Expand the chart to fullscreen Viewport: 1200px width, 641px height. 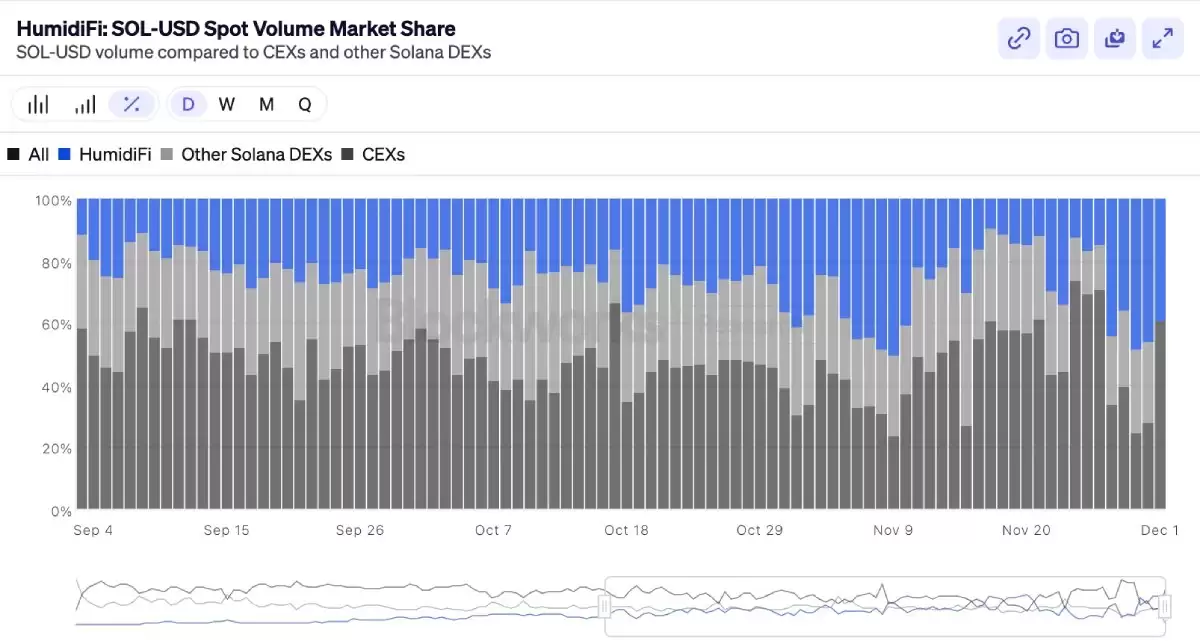1162,38
